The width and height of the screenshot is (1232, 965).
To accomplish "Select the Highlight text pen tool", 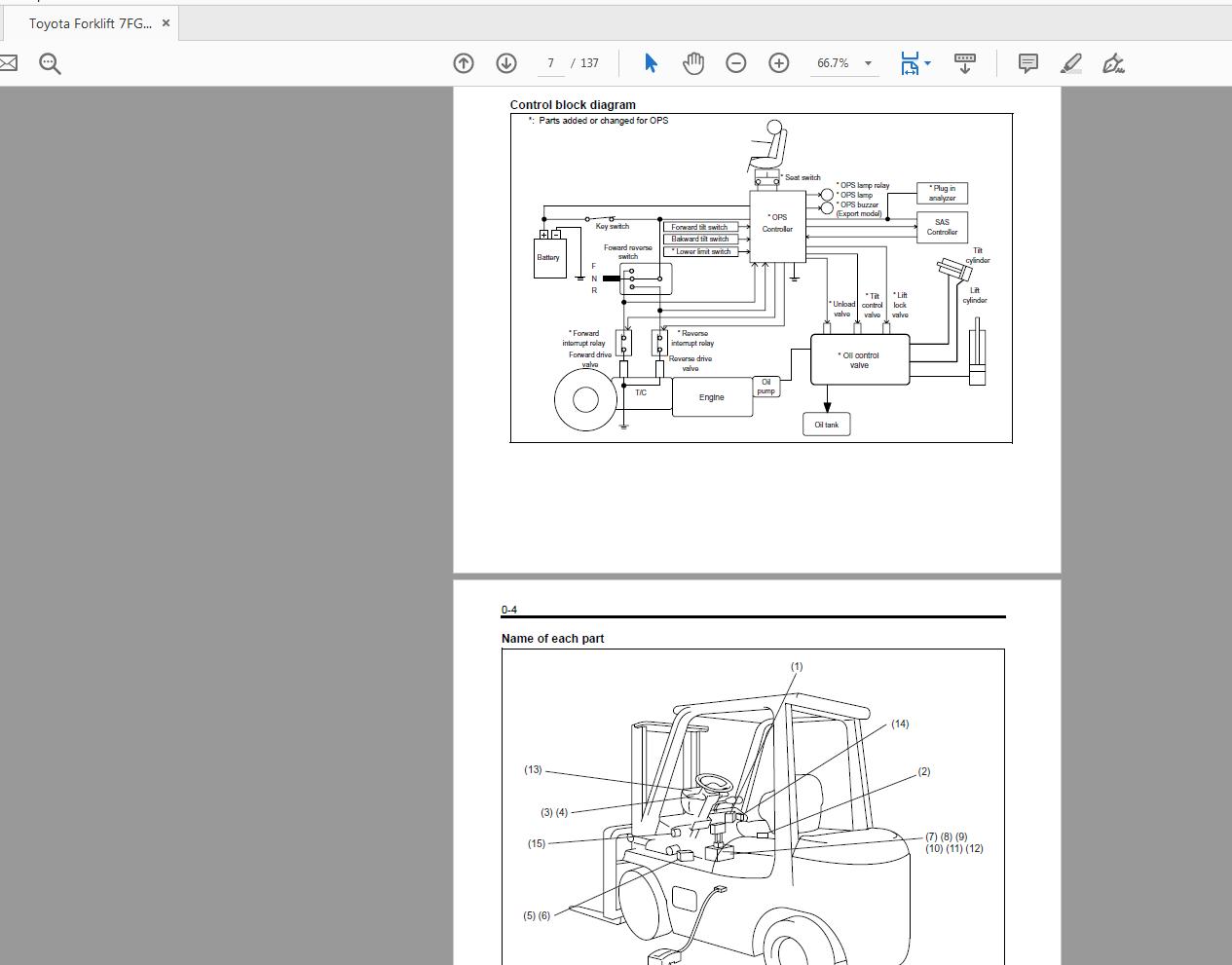I will [x=1070, y=63].
